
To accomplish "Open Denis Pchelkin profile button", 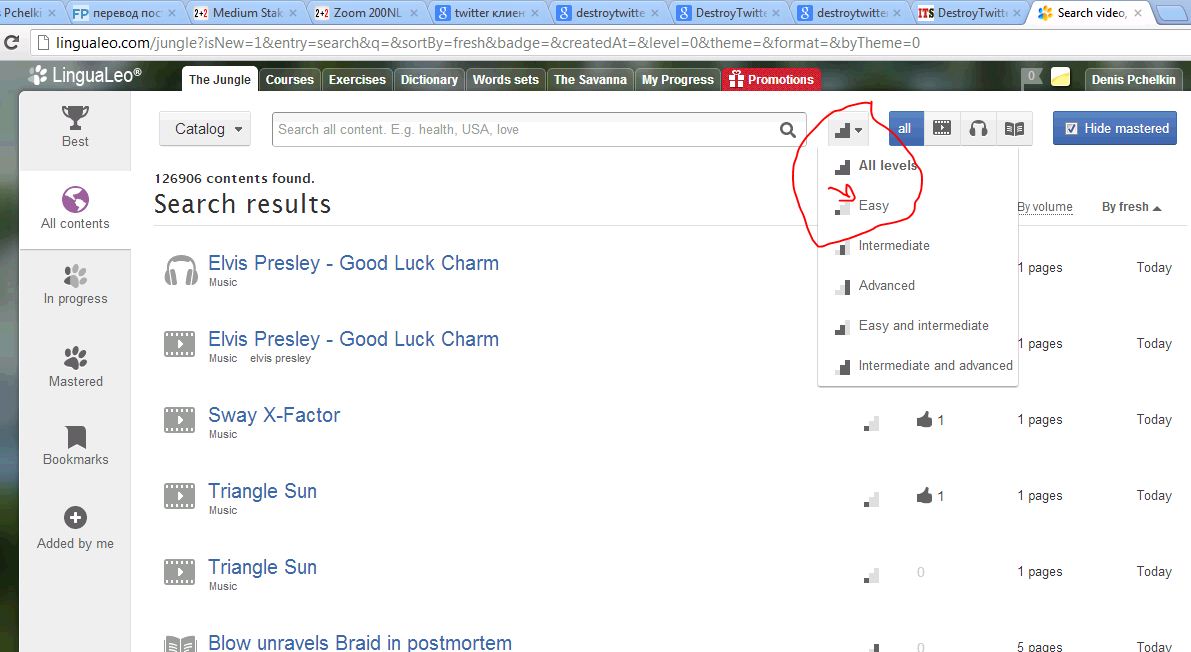I will pyautogui.click(x=1133, y=79).
